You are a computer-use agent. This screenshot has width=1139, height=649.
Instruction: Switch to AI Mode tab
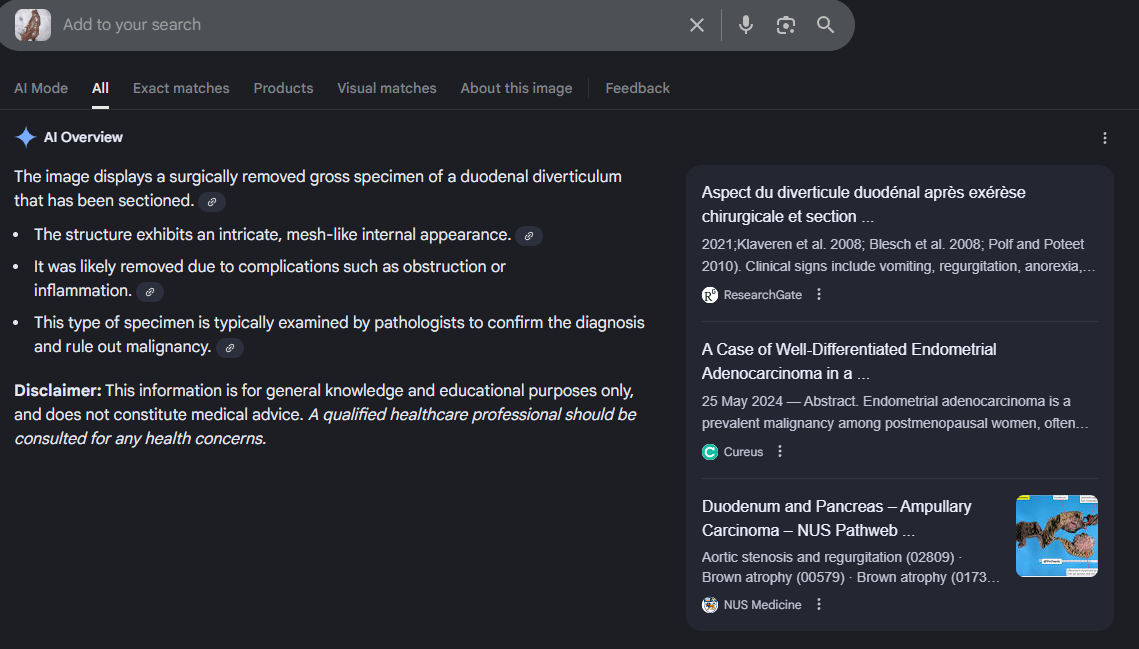41,88
